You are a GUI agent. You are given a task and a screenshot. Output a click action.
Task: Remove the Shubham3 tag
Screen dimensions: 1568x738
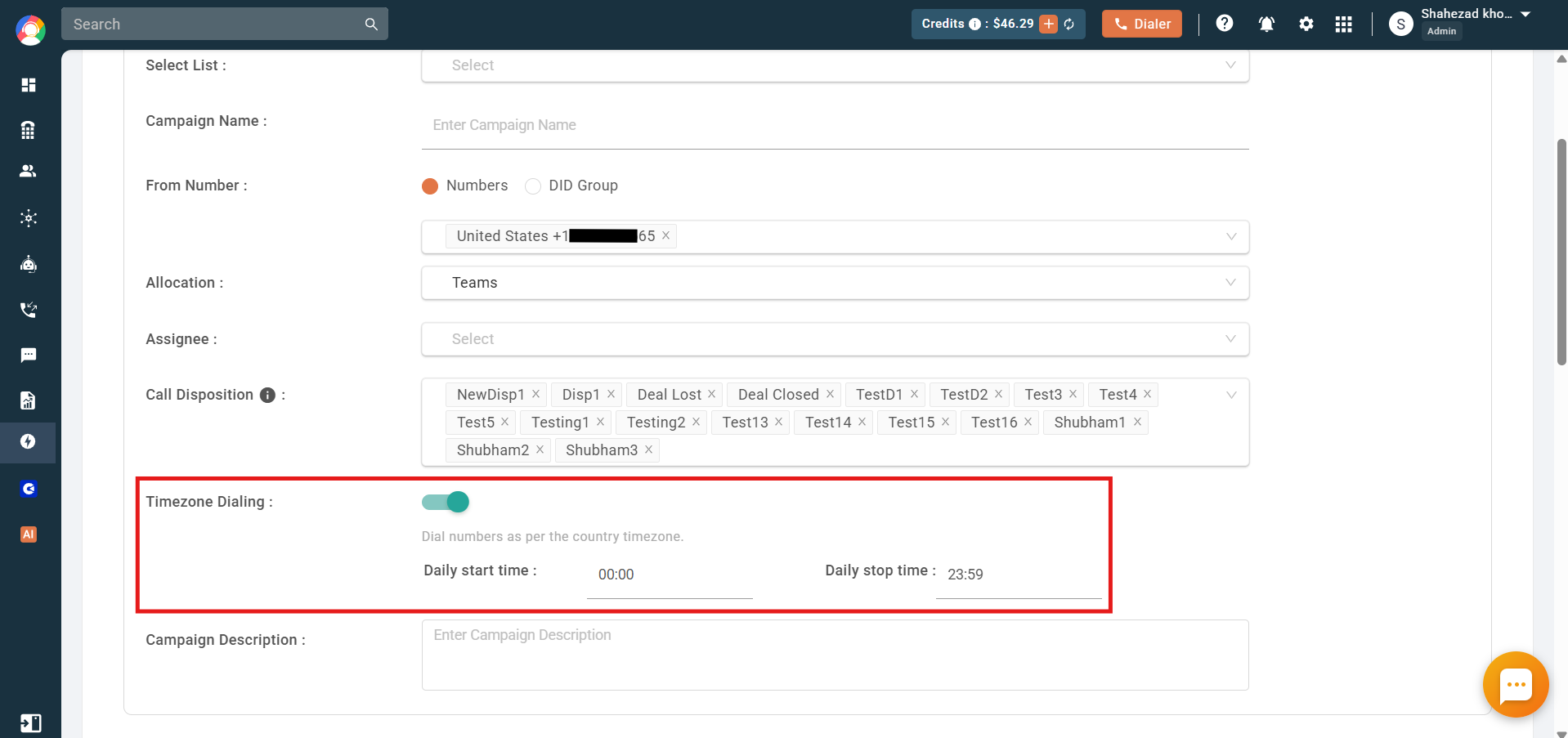pyautogui.click(x=648, y=450)
